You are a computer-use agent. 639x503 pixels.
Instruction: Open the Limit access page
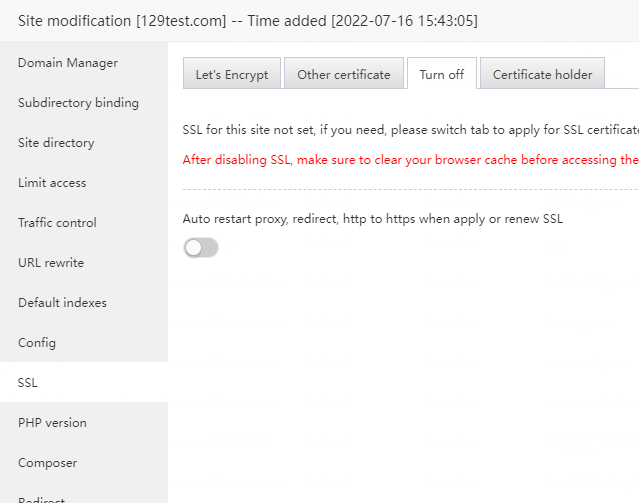(x=52, y=183)
